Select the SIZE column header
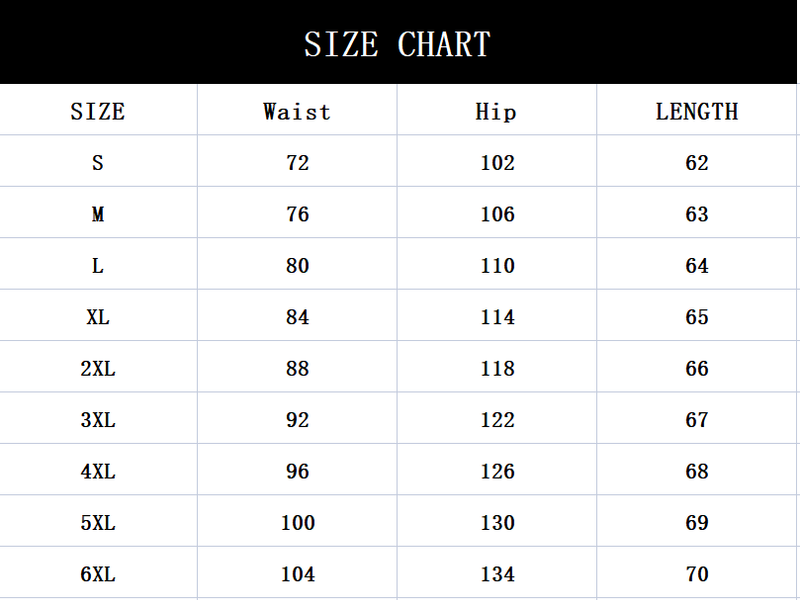800x600 pixels. pyautogui.click(x=98, y=111)
